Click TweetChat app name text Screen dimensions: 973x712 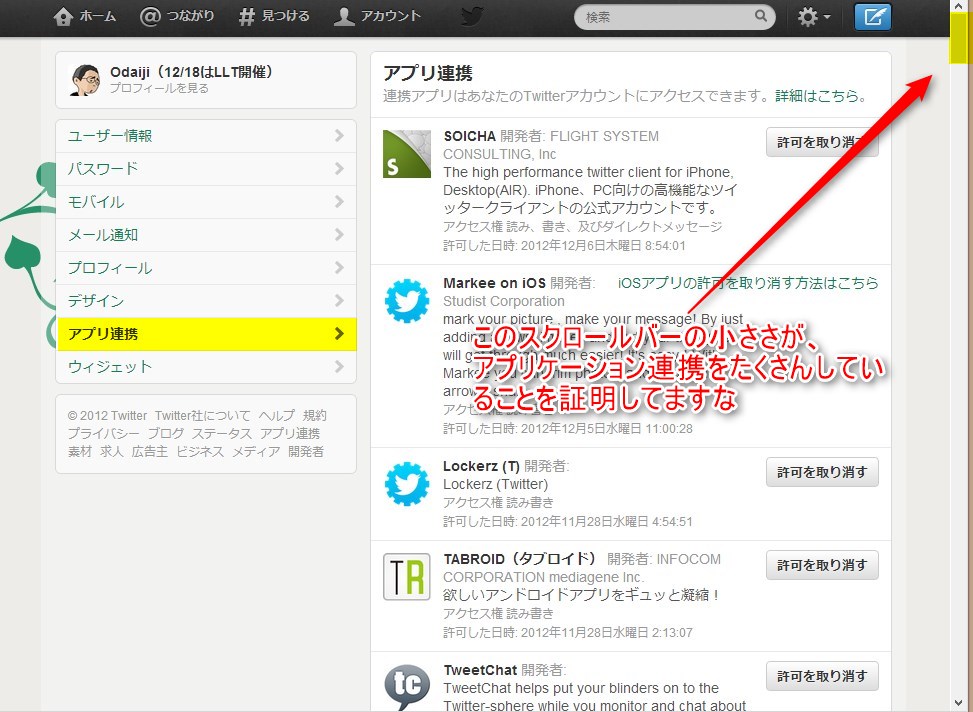[480, 670]
